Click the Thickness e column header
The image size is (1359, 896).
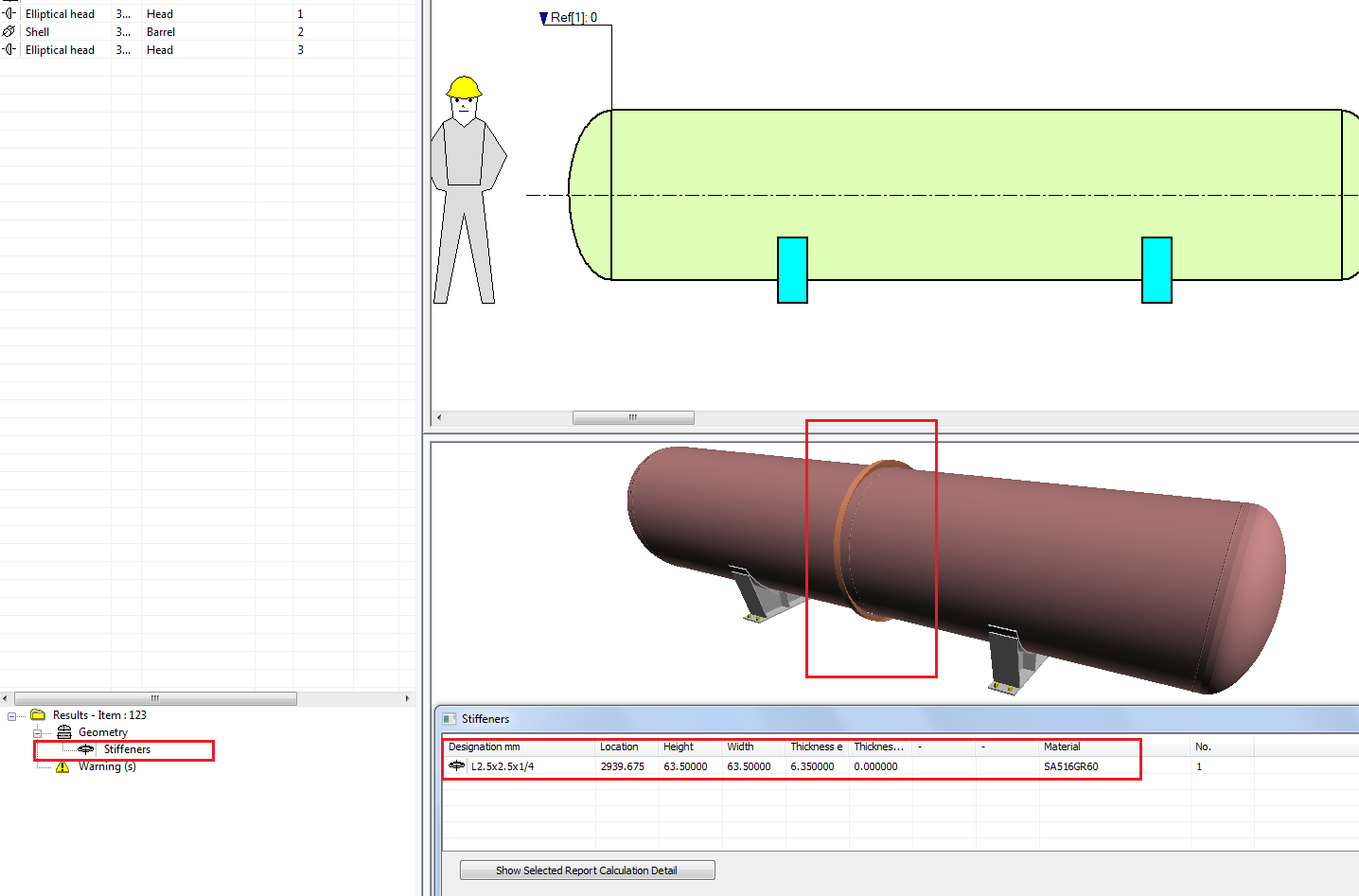click(x=817, y=747)
